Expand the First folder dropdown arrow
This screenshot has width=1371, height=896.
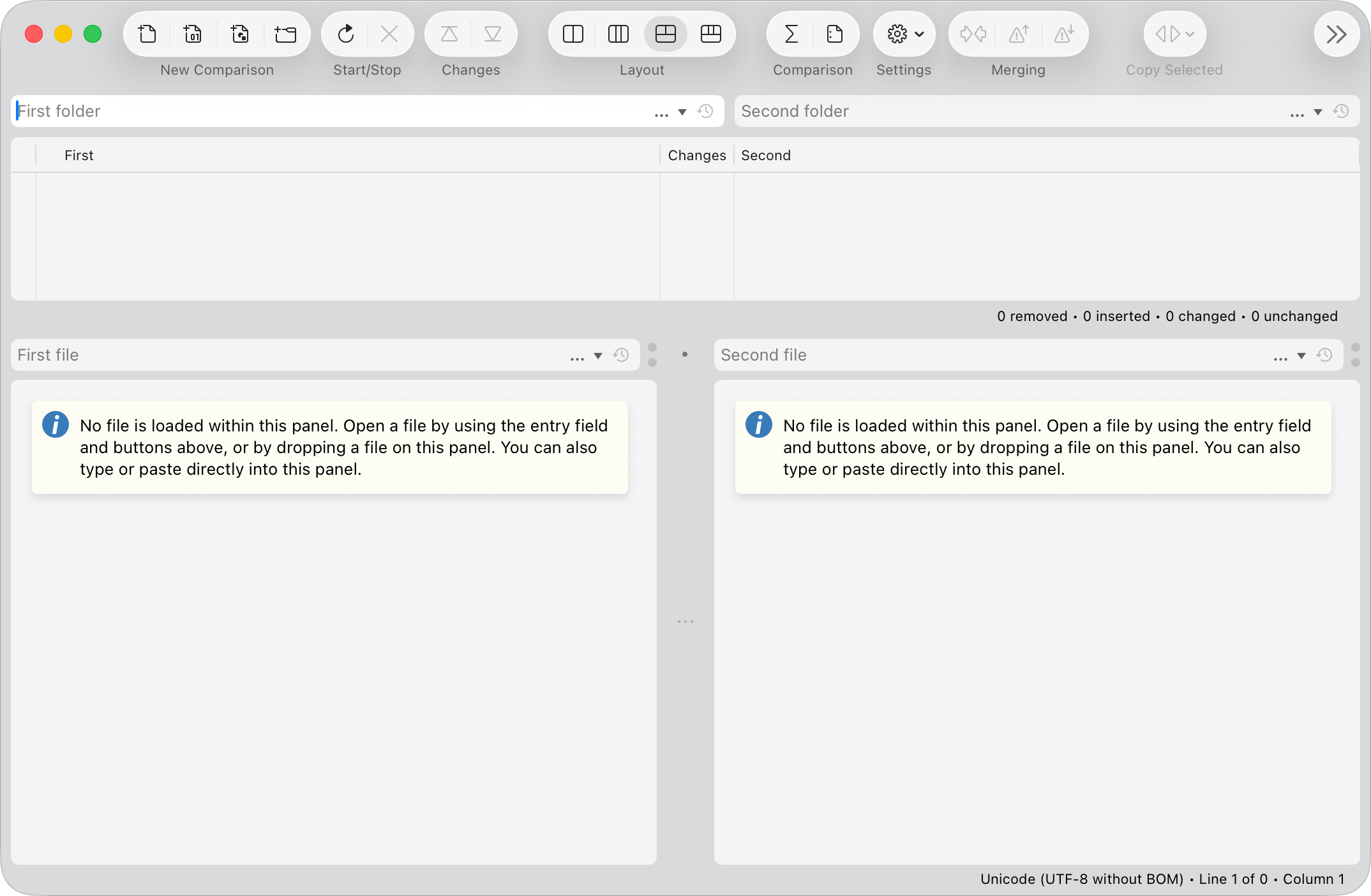(x=682, y=112)
